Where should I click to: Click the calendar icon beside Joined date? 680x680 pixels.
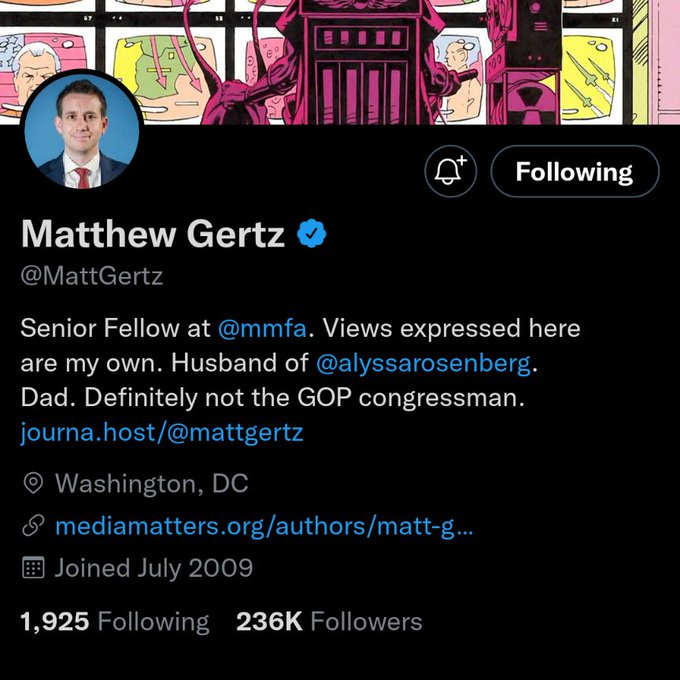pyautogui.click(x=33, y=568)
